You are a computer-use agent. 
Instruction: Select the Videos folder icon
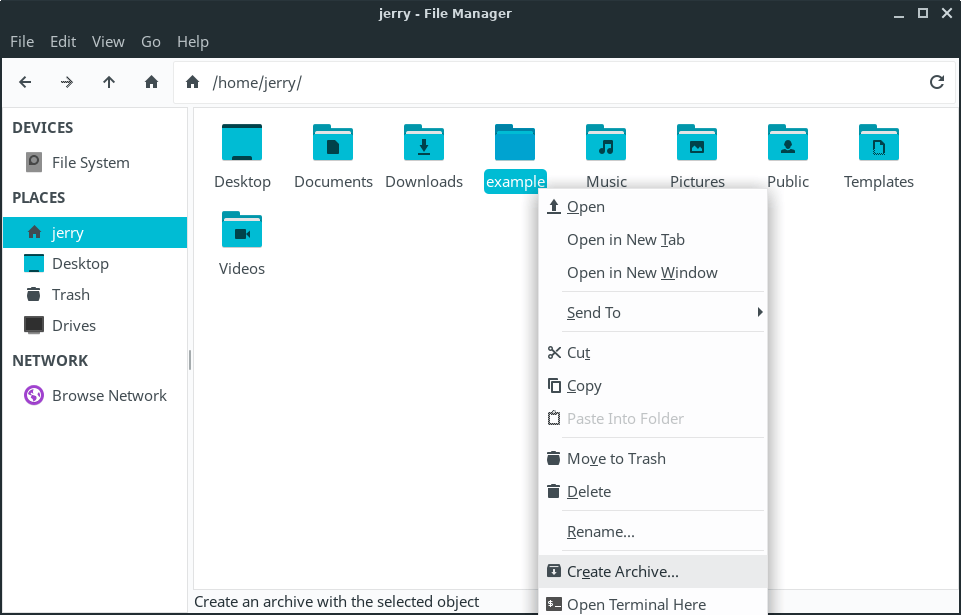pos(242,231)
